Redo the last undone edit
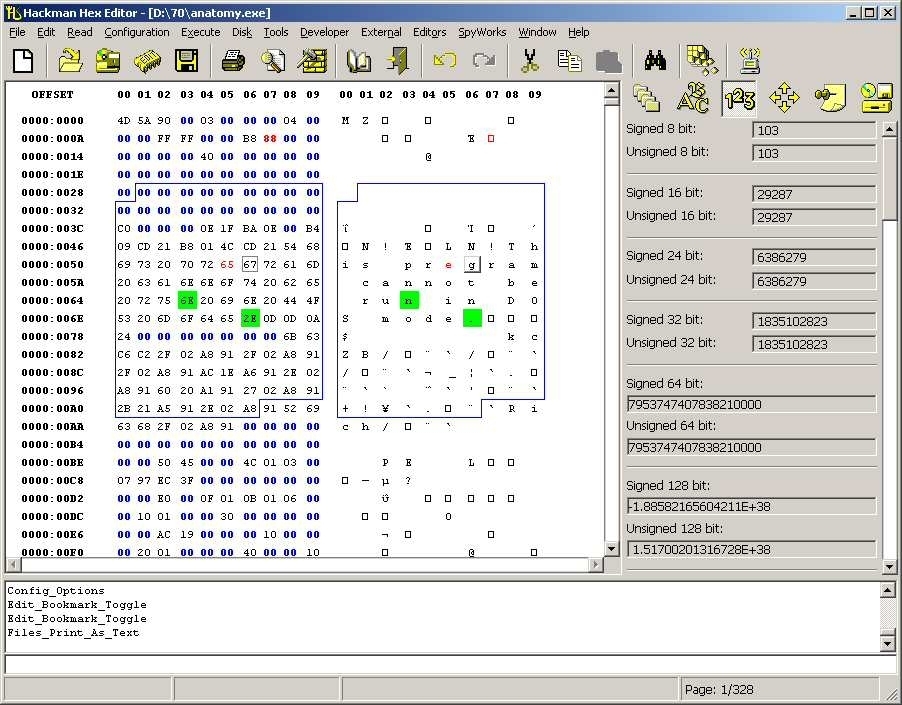Image resolution: width=902 pixels, height=705 pixels. (484, 60)
